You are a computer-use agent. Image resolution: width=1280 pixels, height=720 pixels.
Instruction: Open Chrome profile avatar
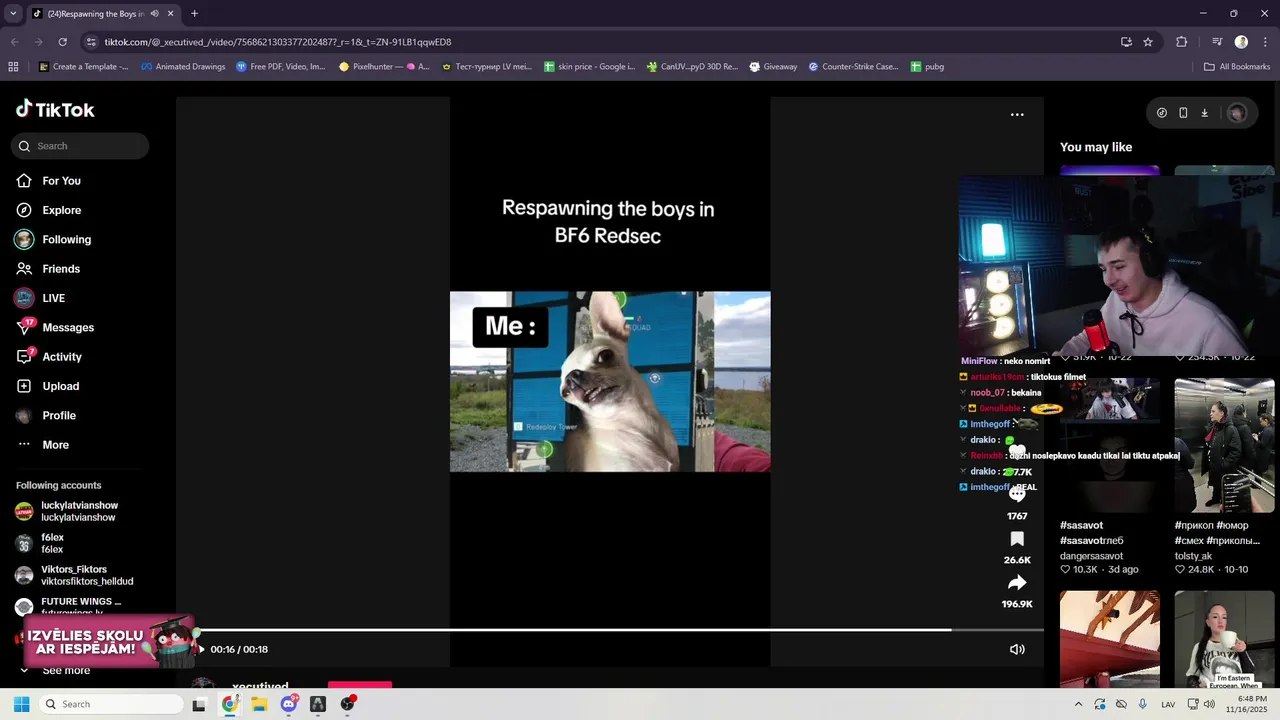(1241, 42)
